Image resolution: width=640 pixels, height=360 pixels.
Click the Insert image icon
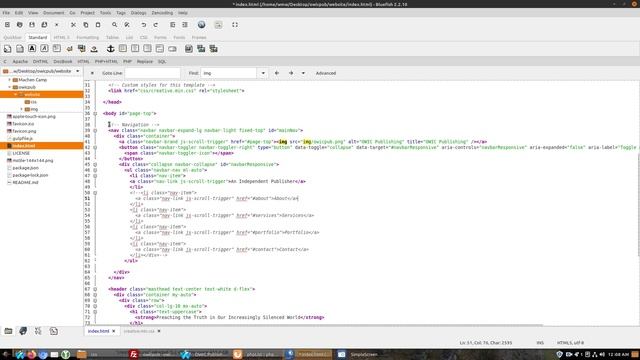tap(189, 49)
